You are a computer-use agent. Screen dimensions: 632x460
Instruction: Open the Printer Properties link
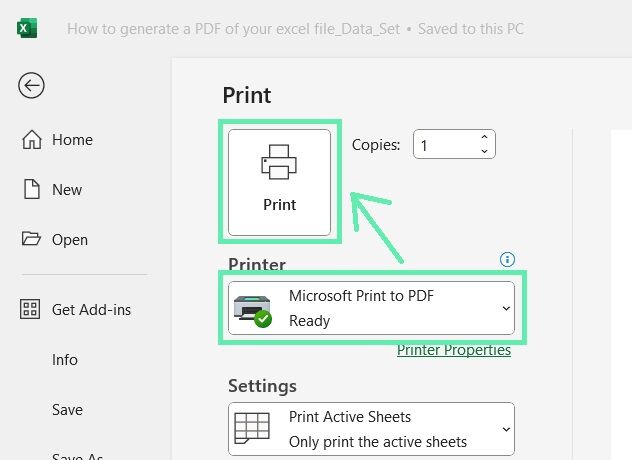click(454, 350)
